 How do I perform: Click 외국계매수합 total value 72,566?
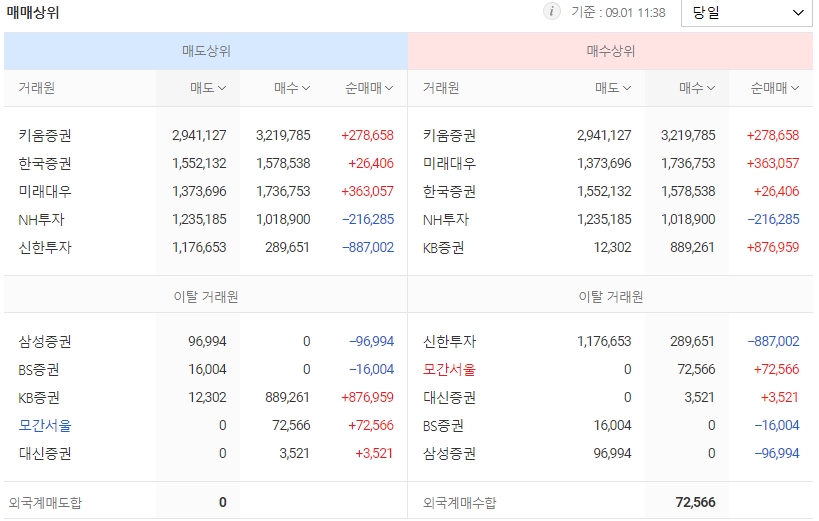click(x=695, y=502)
